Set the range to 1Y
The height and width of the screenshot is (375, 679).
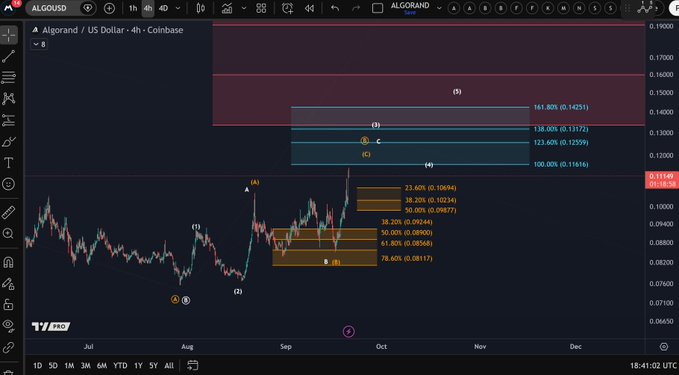[x=138, y=365]
